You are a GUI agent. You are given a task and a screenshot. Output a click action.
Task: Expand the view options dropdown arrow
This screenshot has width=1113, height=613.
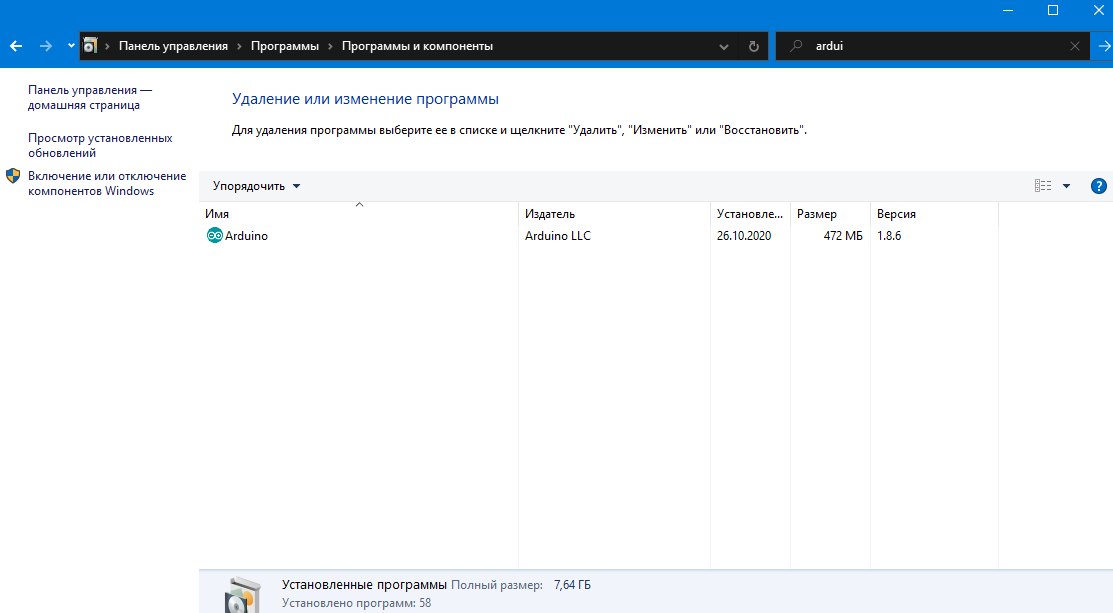(1066, 186)
